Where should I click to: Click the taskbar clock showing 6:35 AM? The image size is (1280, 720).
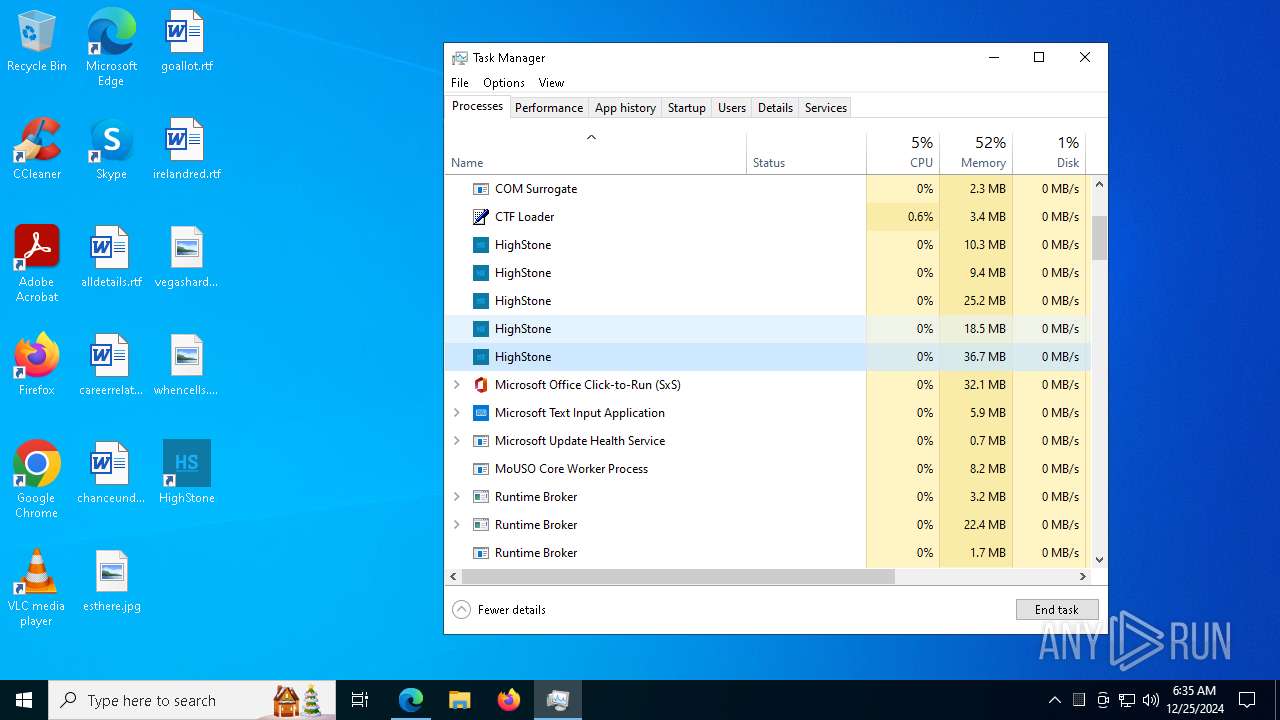[x=1194, y=700]
